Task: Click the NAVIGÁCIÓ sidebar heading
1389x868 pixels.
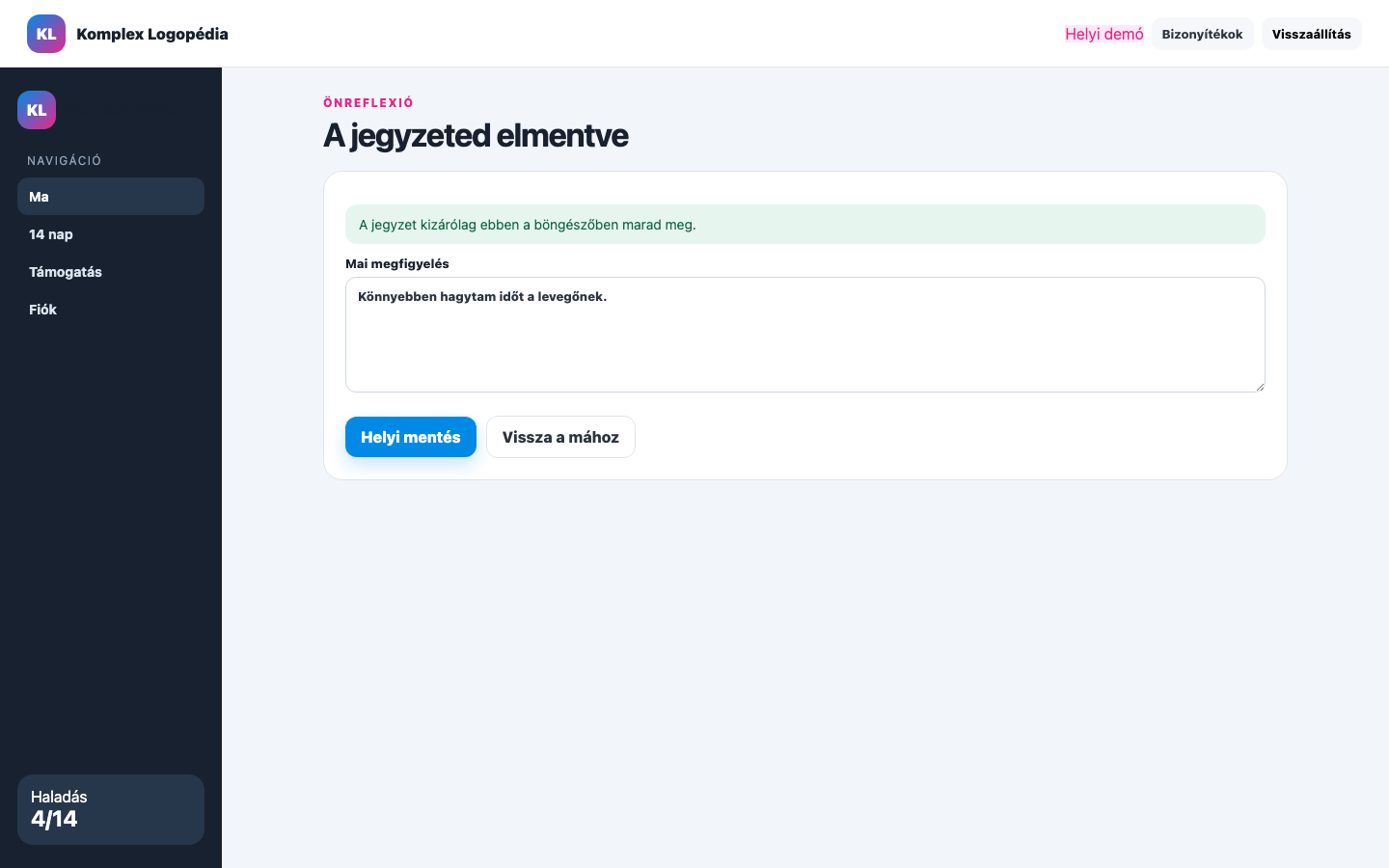Action: click(65, 161)
